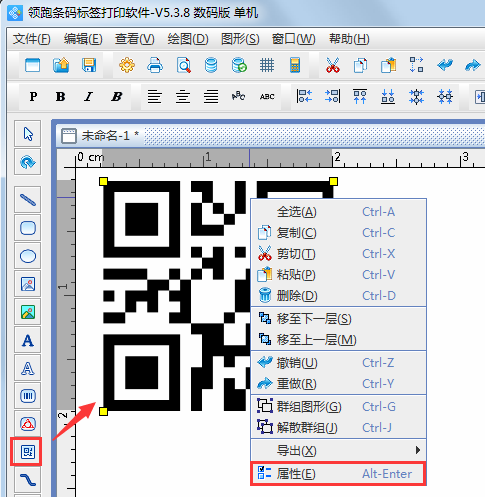The height and width of the screenshot is (497, 485).
Task: Apply plain text style P button
Action: pyautogui.click(x=33, y=97)
